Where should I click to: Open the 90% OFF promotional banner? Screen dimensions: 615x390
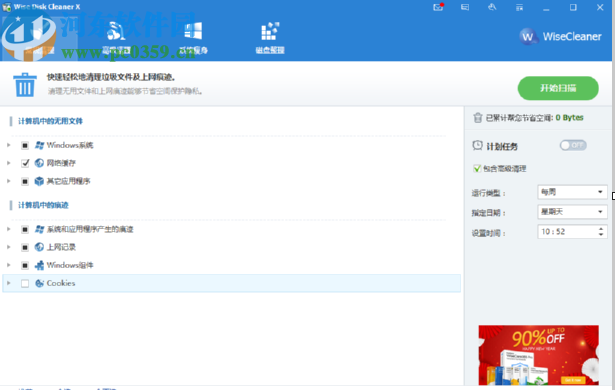[539, 355]
